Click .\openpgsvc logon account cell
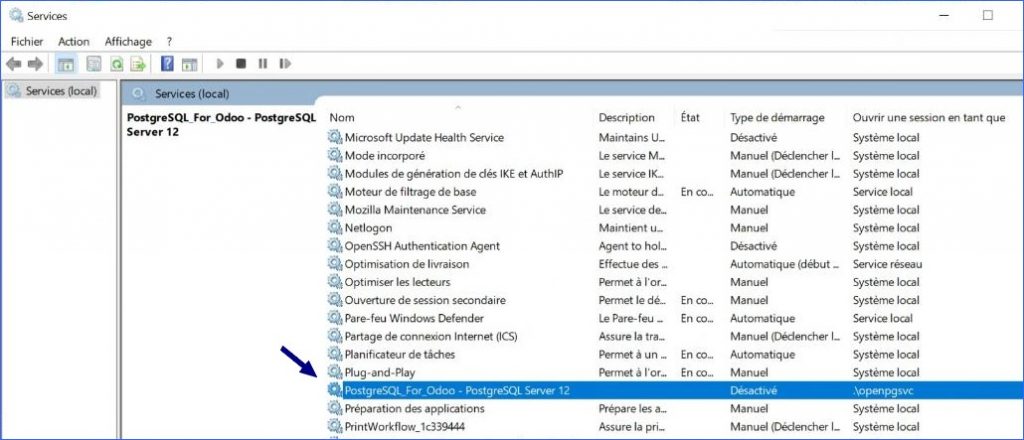This screenshot has width=1024, height=440. pos(884,390)
